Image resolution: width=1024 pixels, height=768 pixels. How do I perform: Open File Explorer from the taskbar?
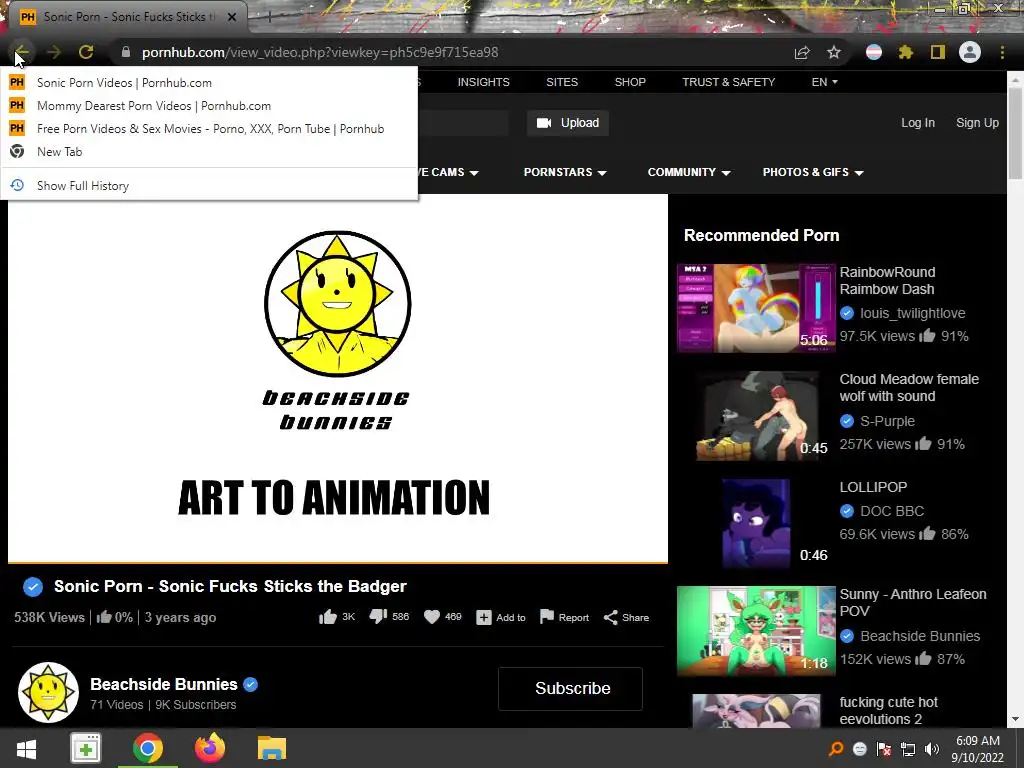click(x=272, y=748)
